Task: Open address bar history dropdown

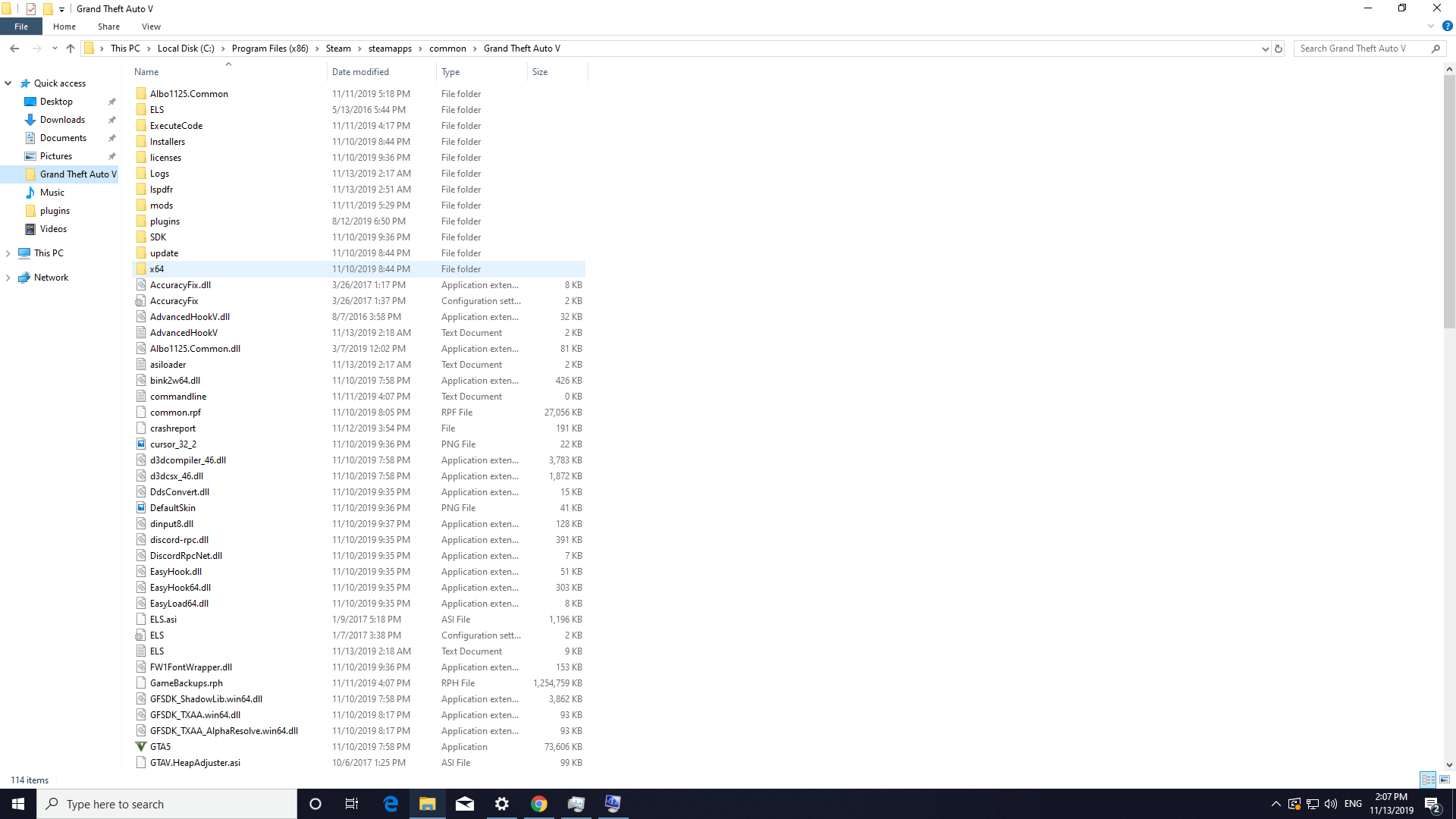Action: click(1265, 49)
